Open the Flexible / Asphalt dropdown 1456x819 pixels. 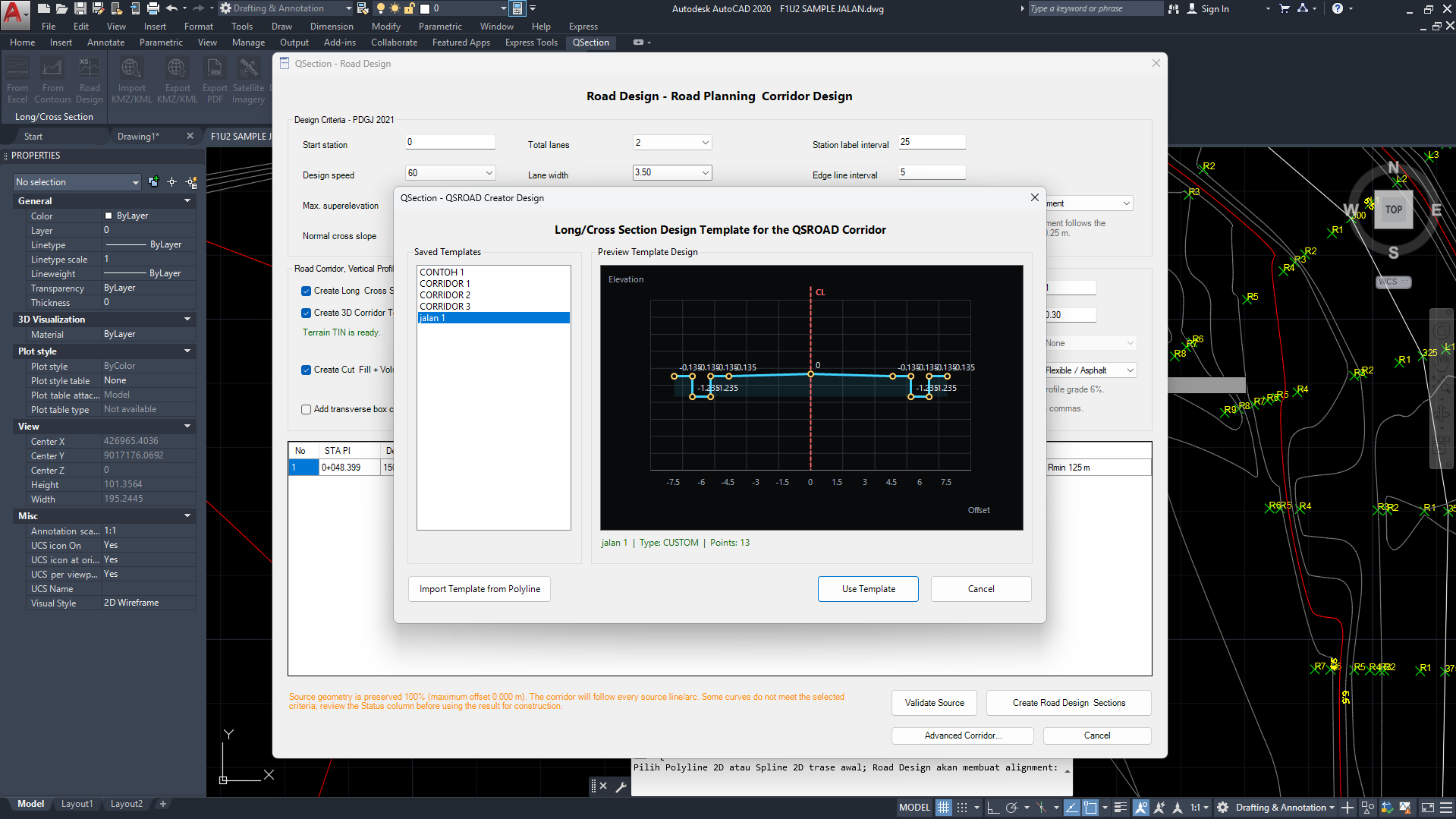coord(1090,370)
